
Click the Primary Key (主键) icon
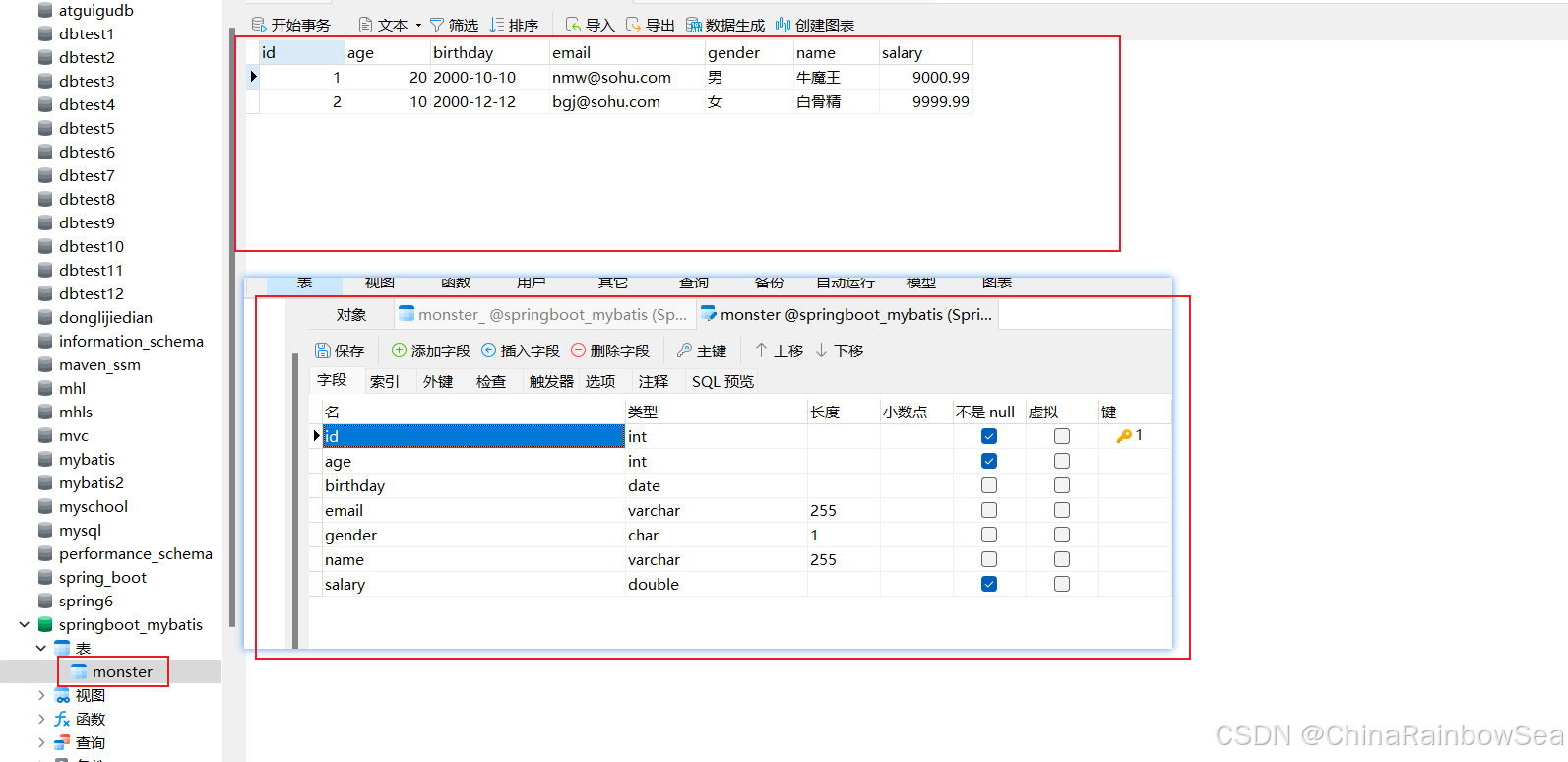[685, 350]
